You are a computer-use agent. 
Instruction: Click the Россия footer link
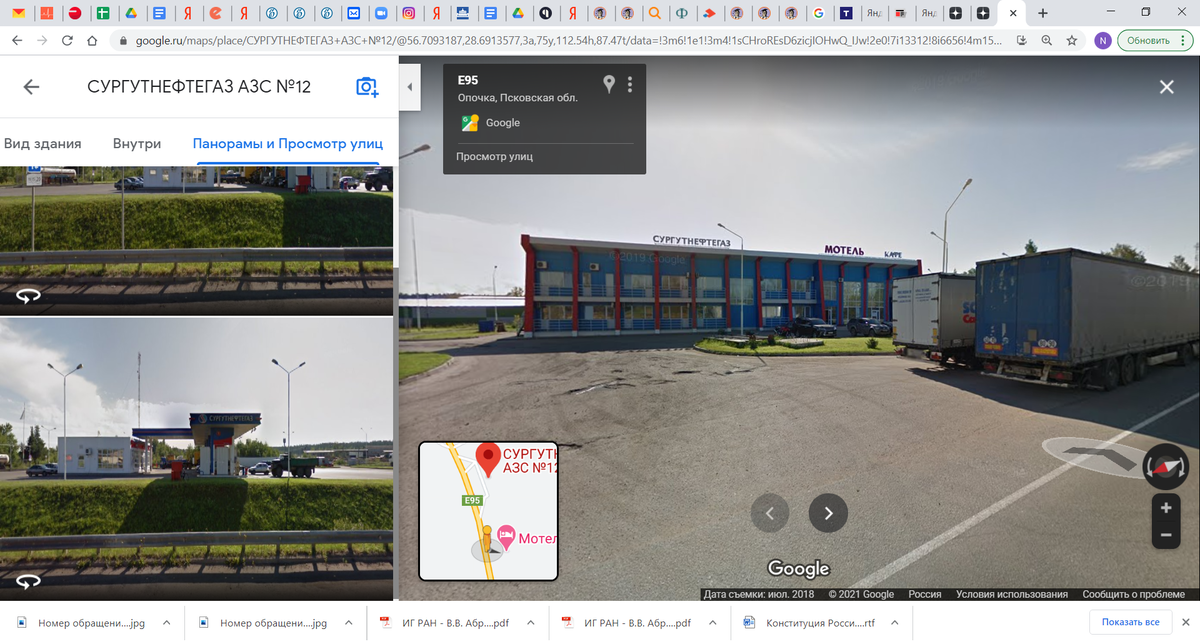click(925, 594)
